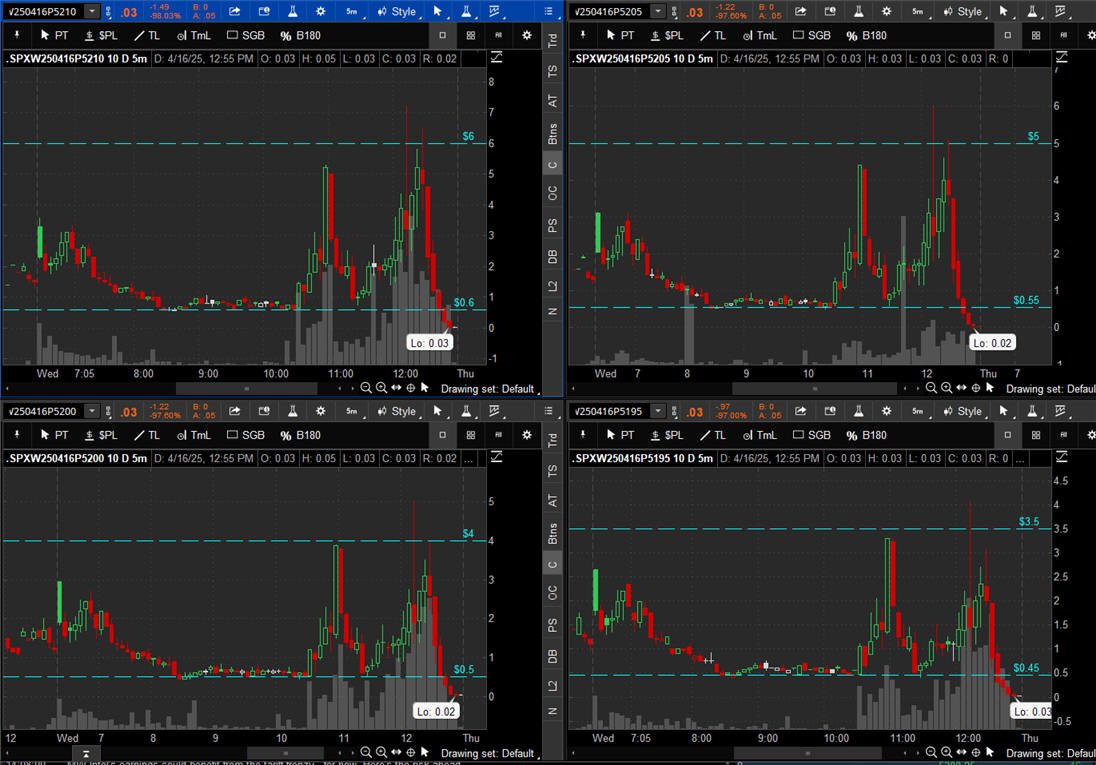Open L2 side tab beside P5210 chart

click(552, 286)
